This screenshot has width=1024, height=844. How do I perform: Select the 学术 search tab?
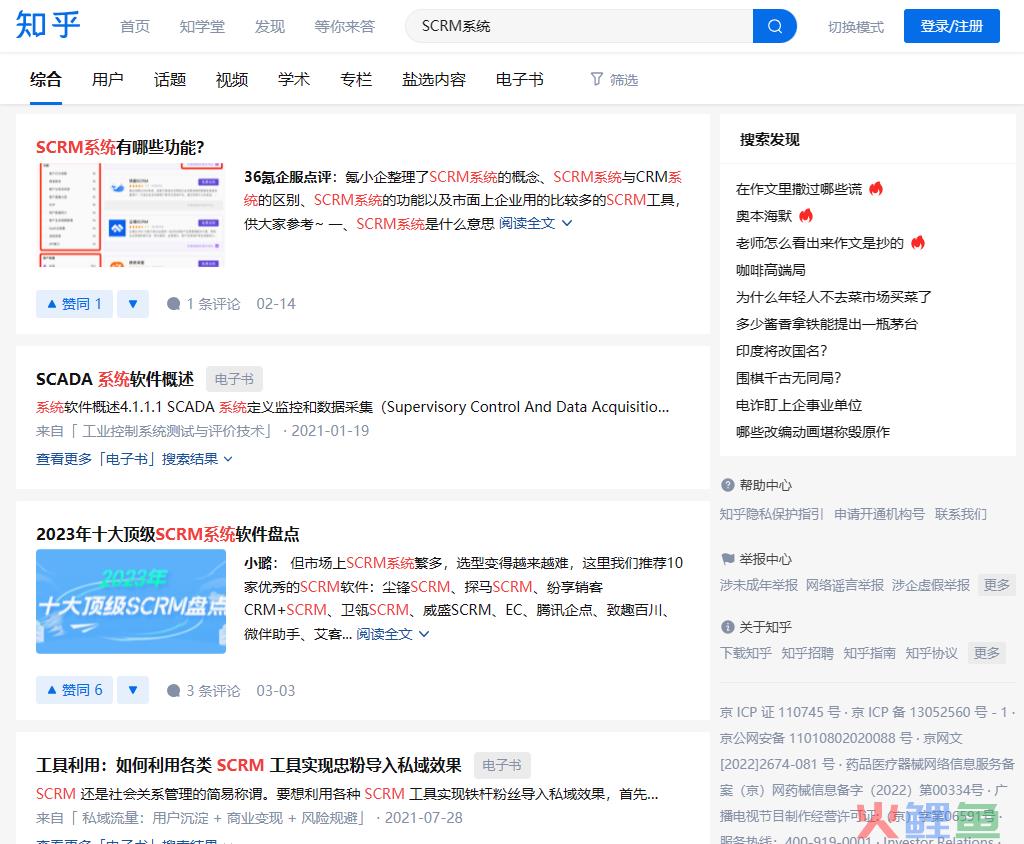pos(294,80)
